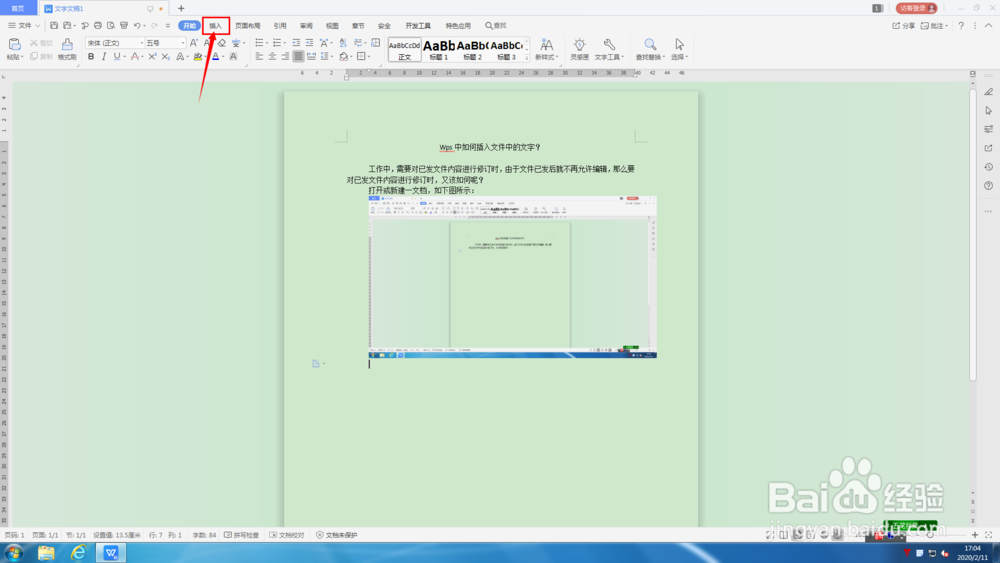Toggle 拼写检查 in status bar
The width and height of the screenshot is (1000, 563).
(x=241, y=535)
